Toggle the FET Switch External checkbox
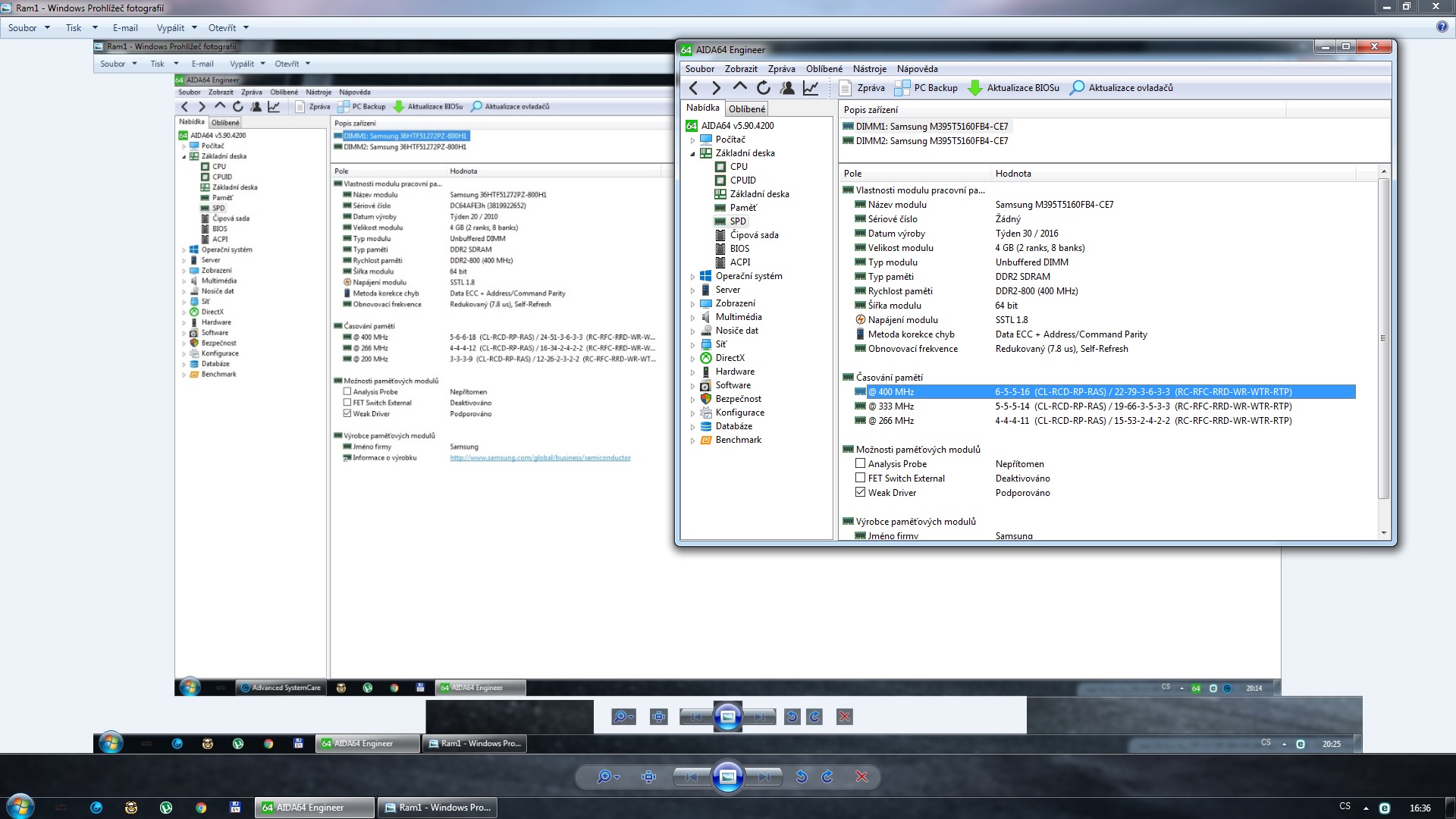Image resolution: width=1456 pixels, height=819 pixels. pos(860,478)
